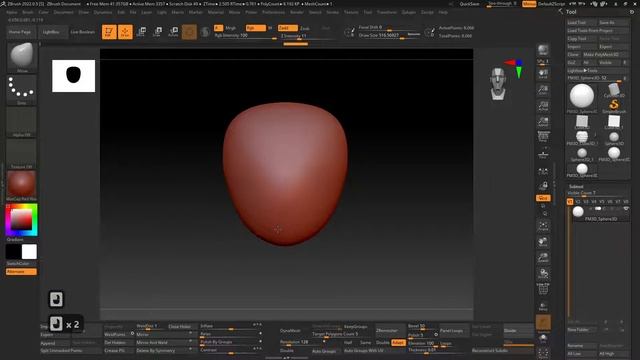Adjust the Draw Size slider
Image resolution: width=640 pixels, height=360 pixels.
tap(389, 36)
